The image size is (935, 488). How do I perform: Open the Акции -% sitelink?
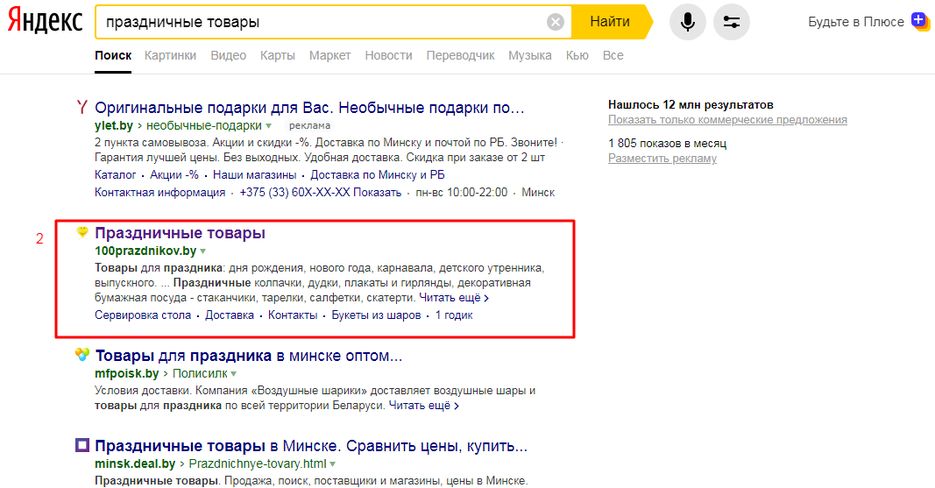click(174, 175)
